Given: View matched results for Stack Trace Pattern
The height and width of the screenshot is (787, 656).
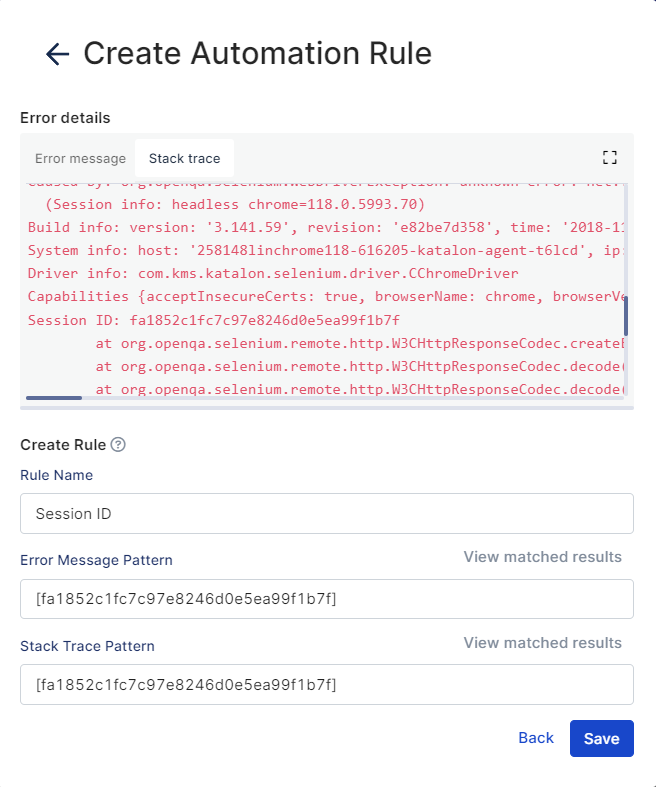Looking at the screenshot, I should pyautogui.click(x=542, y=643).
